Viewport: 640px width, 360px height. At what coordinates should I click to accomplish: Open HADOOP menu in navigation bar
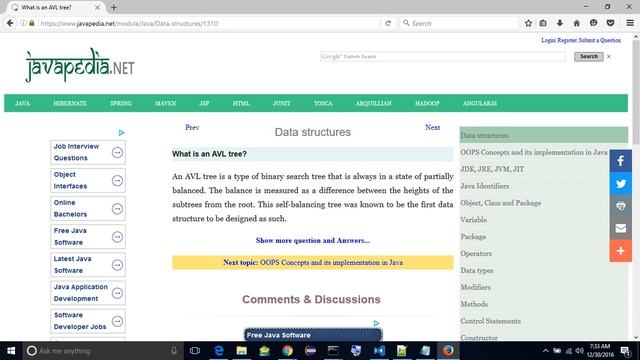pyautogui.click(x=427, y=103)
